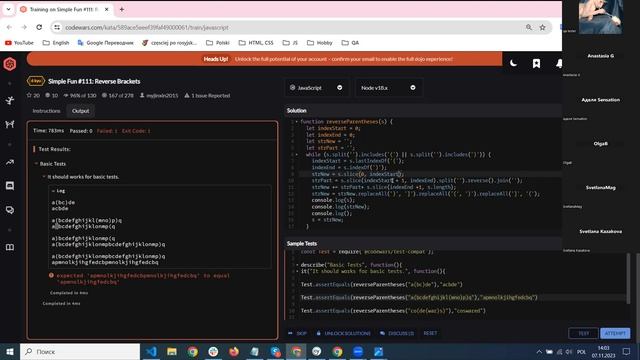The height and width of the screenshot is (360, 640).
Task: Open the kata author profile link
Action: tap(159, 96)
